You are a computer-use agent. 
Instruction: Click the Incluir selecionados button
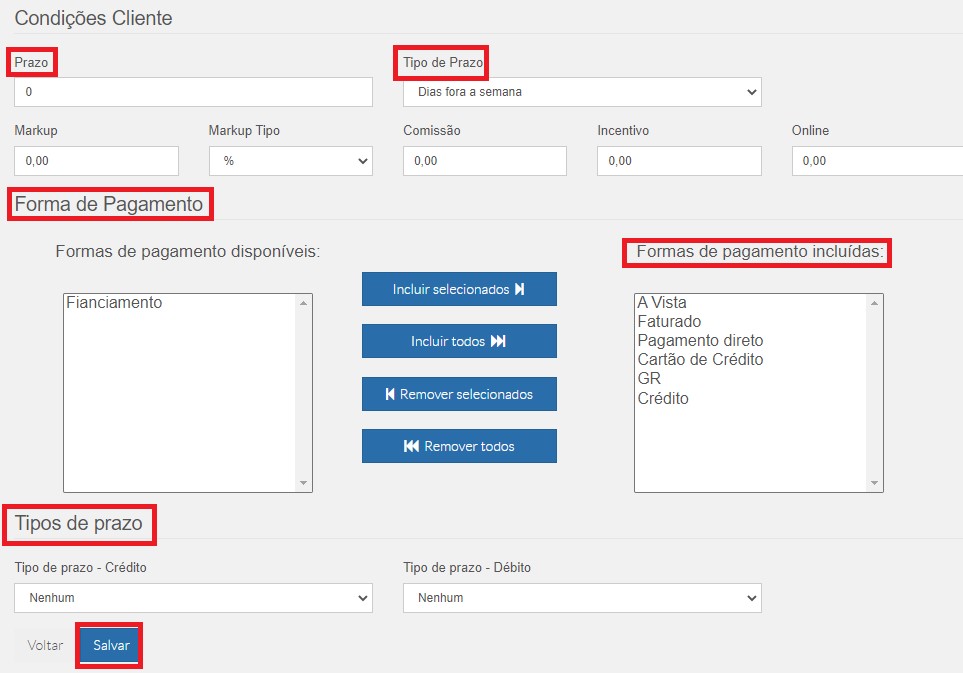tap(459, 289)
